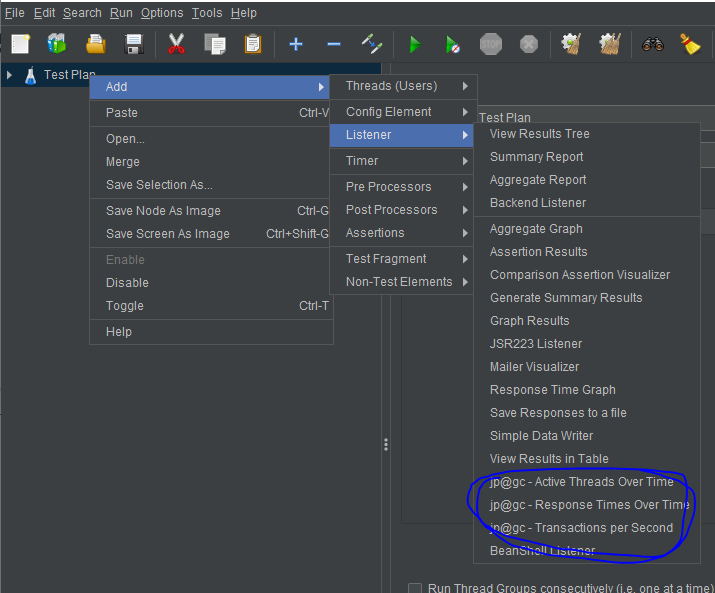Click the Copy icon in toolbar
715x593 pixels.
[215, 44]
